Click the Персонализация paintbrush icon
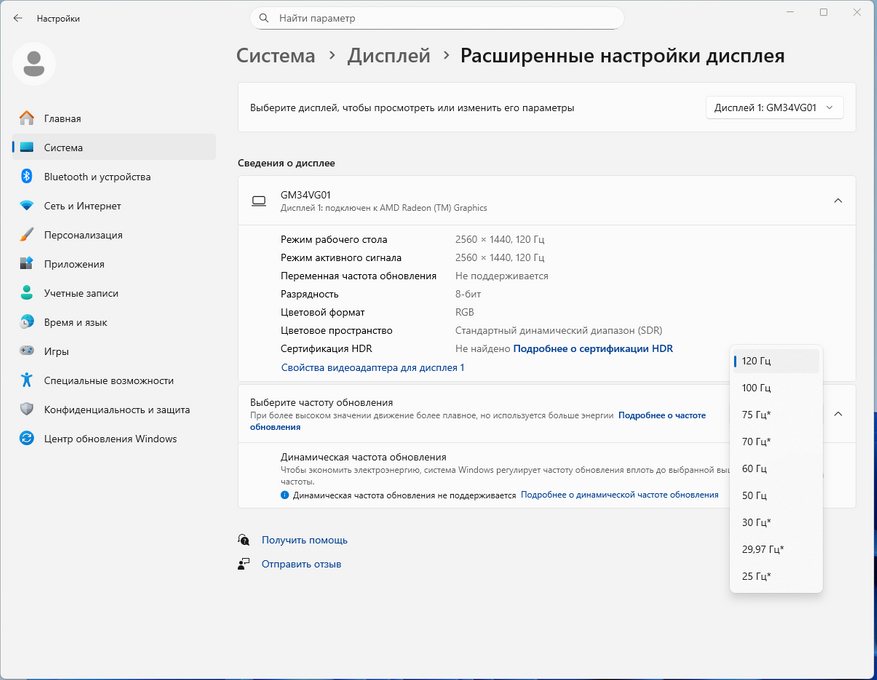This screenshot has width=877, height=680. point(26,235)
